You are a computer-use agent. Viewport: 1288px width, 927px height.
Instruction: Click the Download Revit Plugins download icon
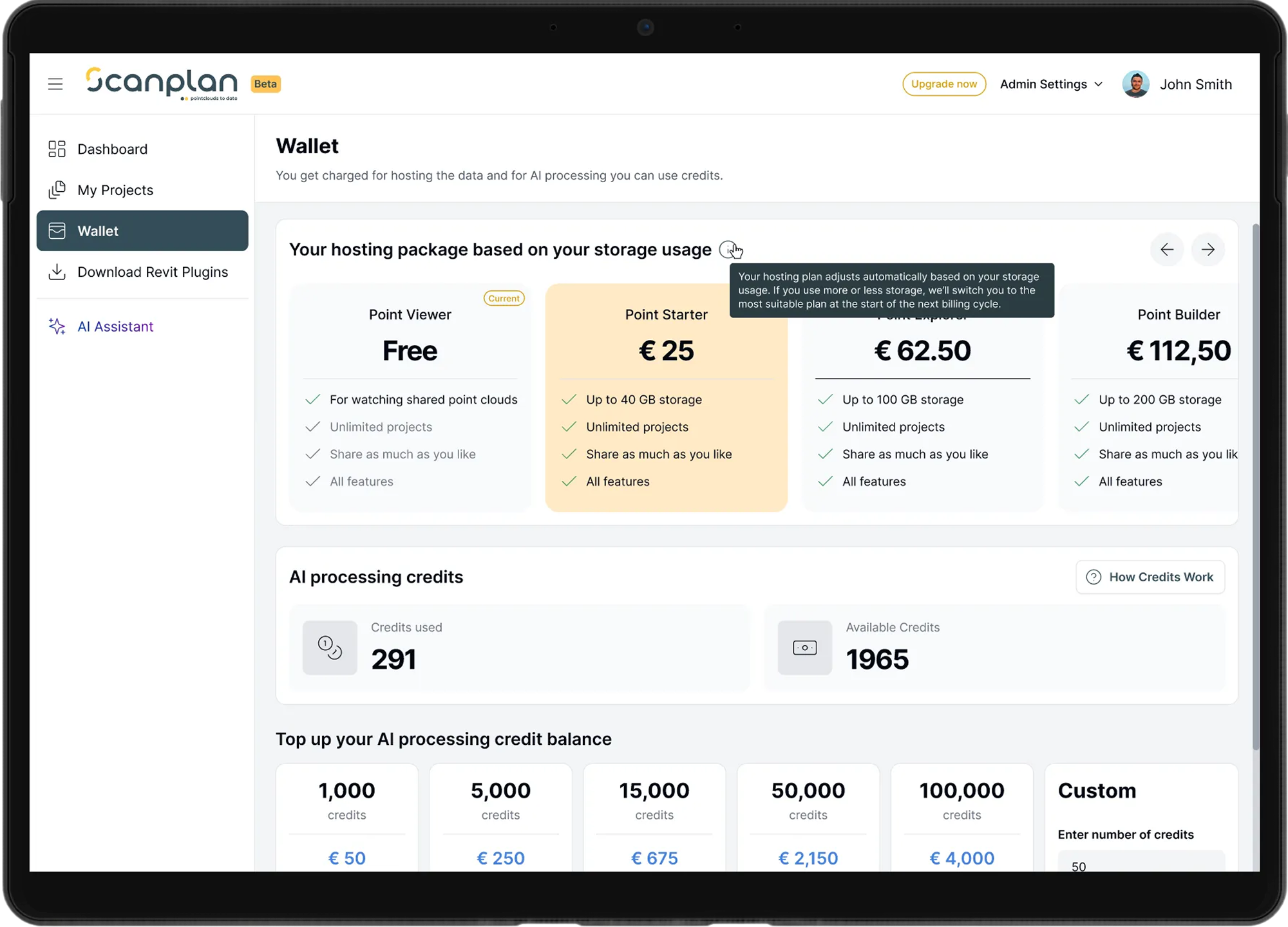[57, 272]
